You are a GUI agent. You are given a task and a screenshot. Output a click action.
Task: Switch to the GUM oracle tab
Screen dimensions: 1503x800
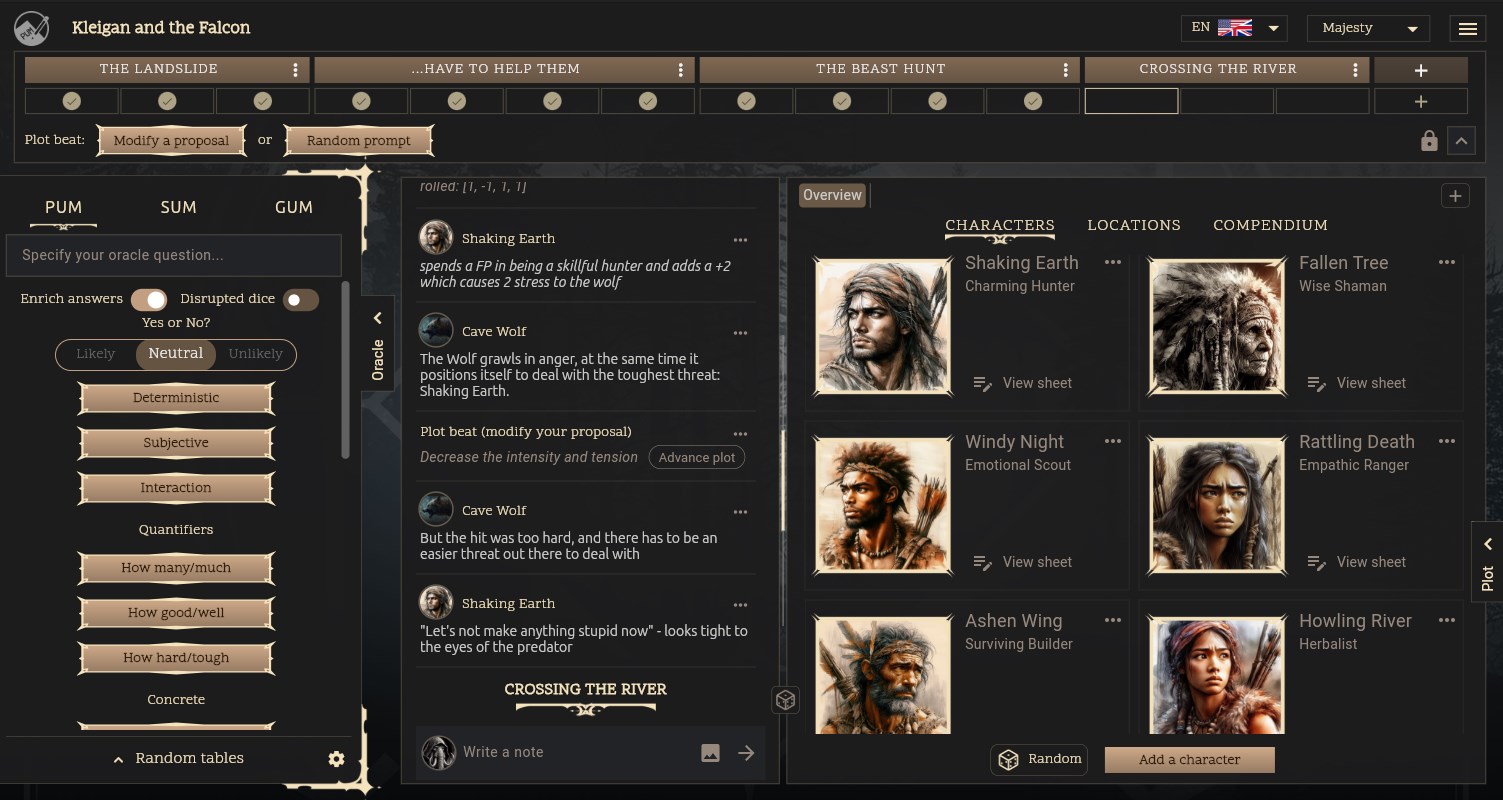click(x=293, y=207)
